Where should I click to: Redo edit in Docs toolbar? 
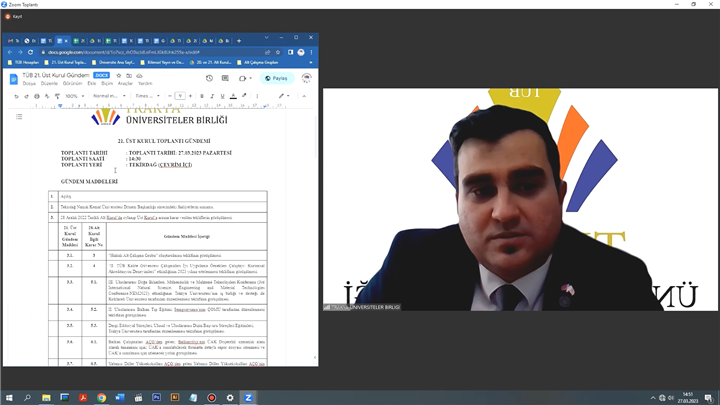[x=27, y=96]
